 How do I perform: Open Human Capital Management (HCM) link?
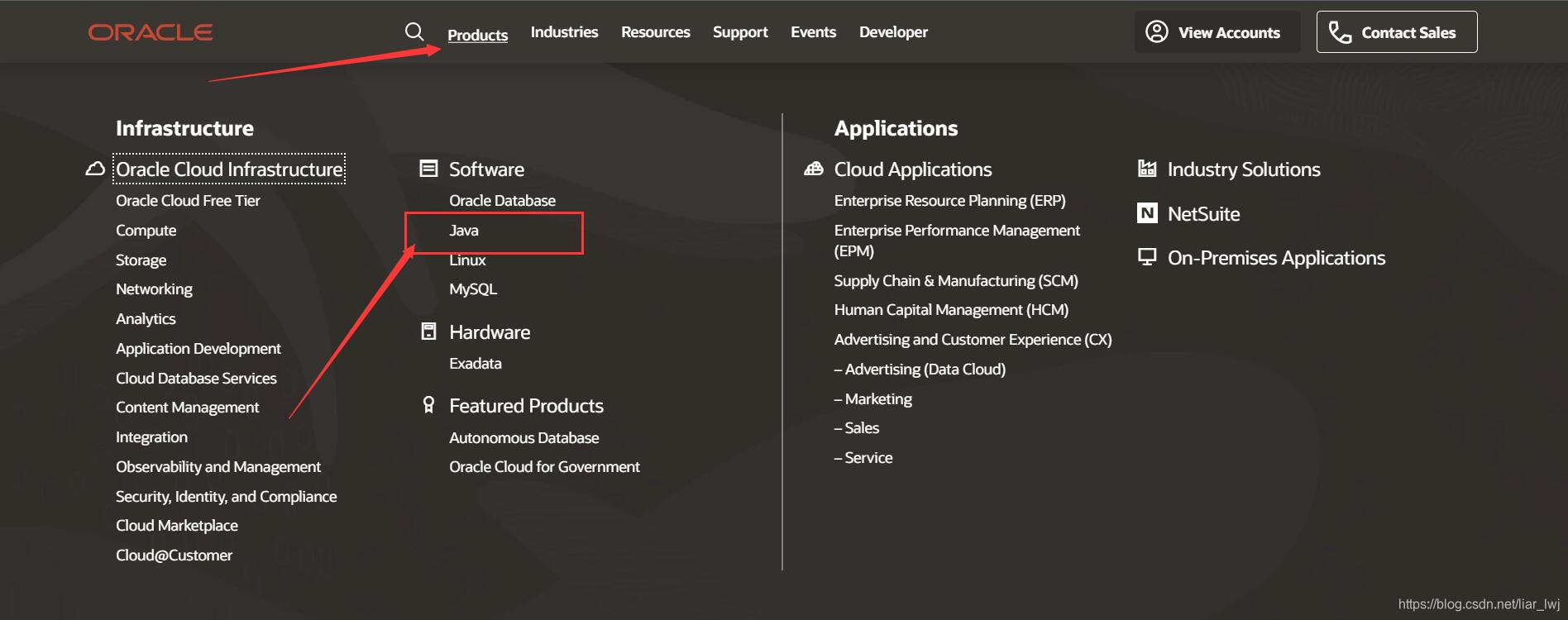951,310
